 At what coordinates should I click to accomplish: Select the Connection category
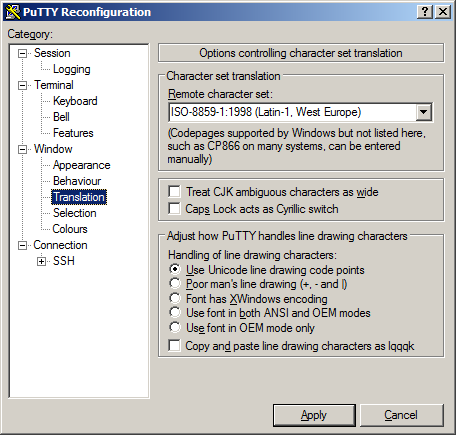pyautogui.click(x=60, y=245)
